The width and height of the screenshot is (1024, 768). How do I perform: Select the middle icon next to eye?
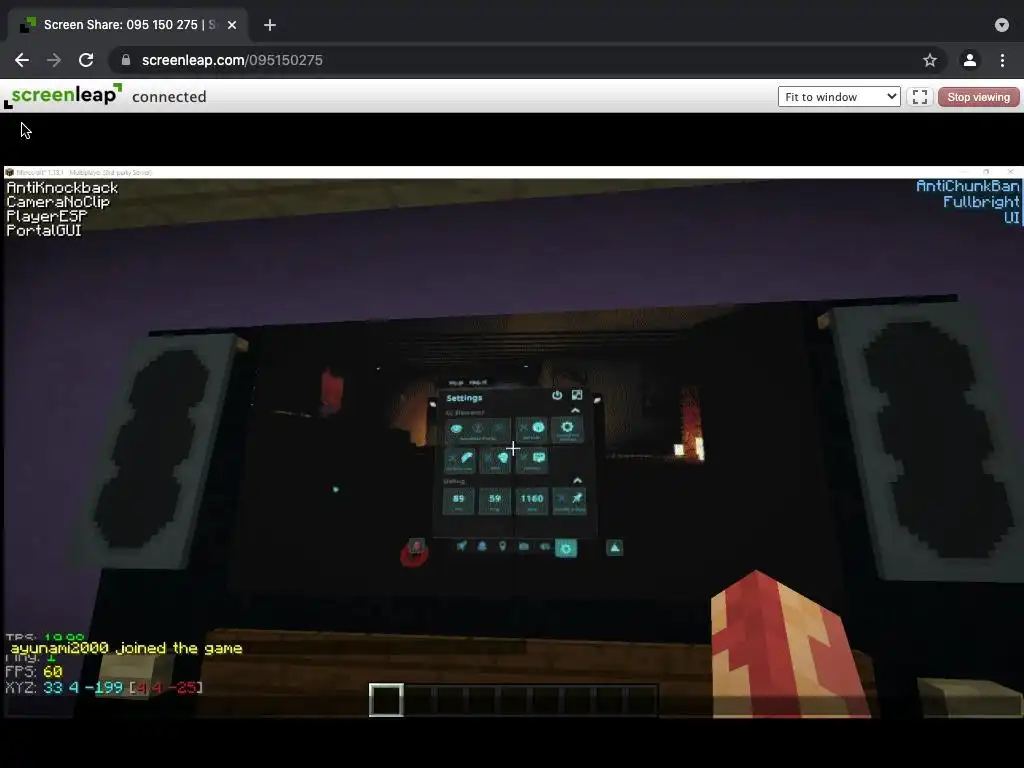(477, 428)
